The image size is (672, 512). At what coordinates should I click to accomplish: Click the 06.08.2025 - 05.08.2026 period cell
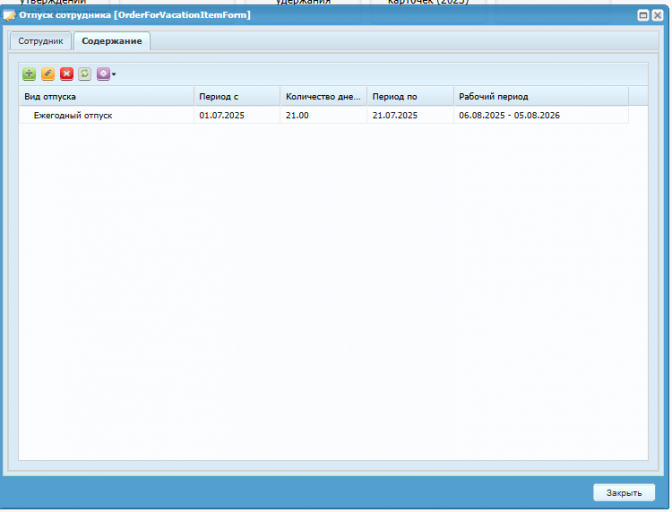point(541,115)
